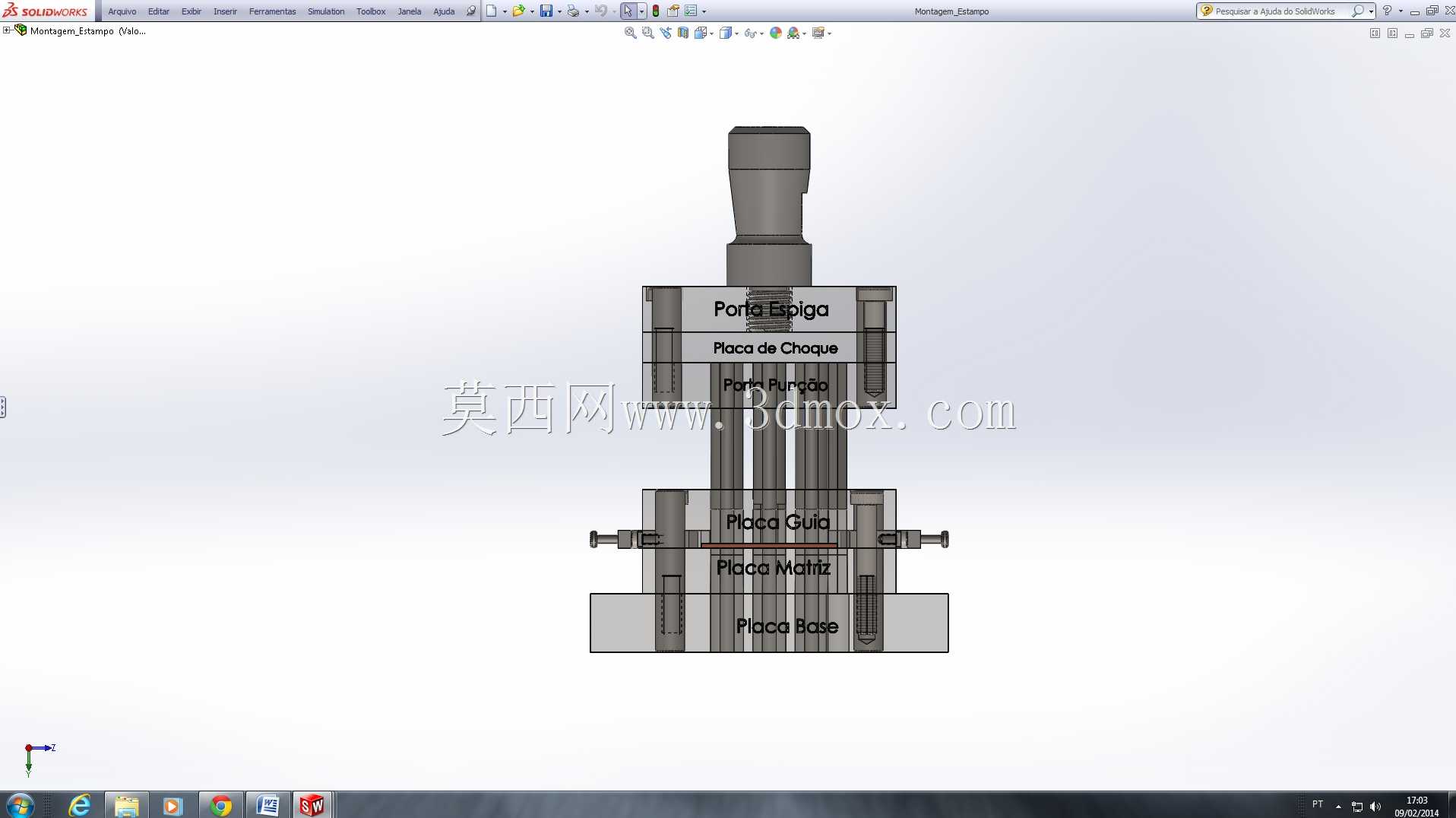Save the assembly with the floppy disk icon
The image size is (1456, 818).
tap(546, 11)
